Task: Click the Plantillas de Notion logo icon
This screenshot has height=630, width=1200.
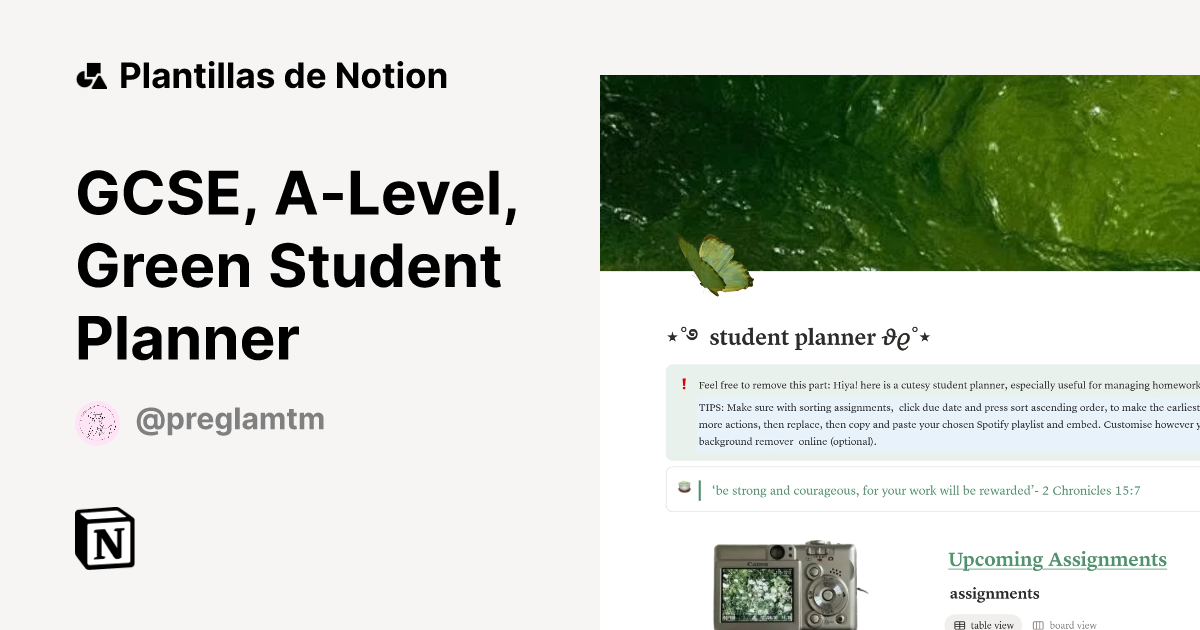Action: 94,75
